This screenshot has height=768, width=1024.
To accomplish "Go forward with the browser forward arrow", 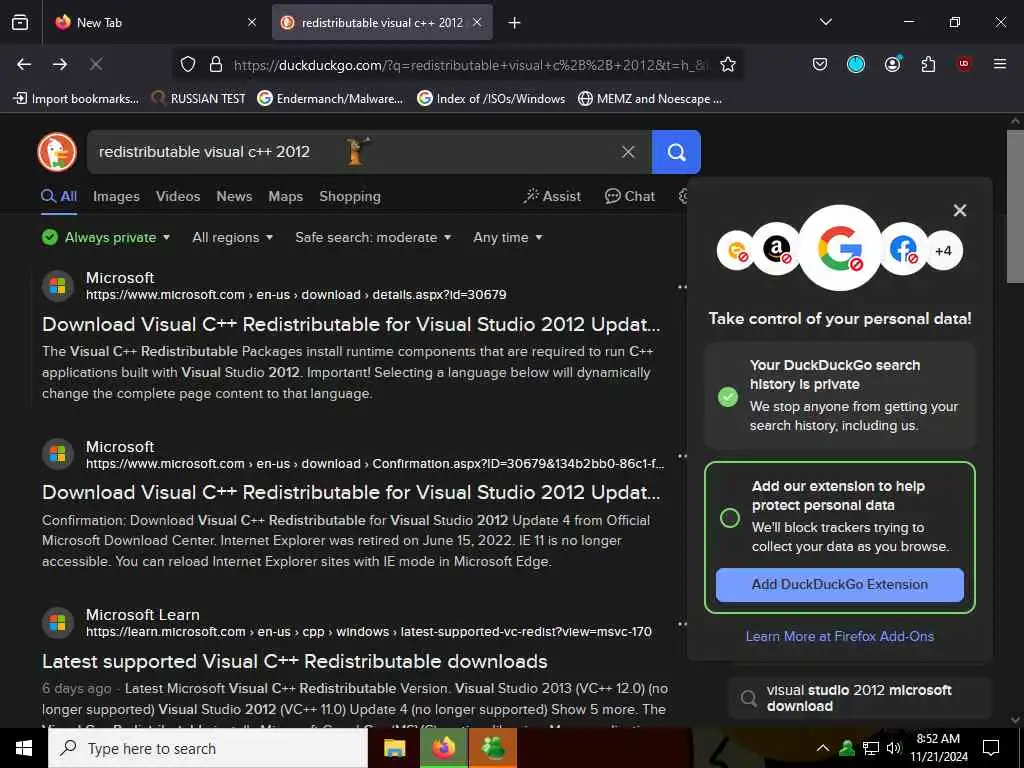I will [x=60, y=64].
